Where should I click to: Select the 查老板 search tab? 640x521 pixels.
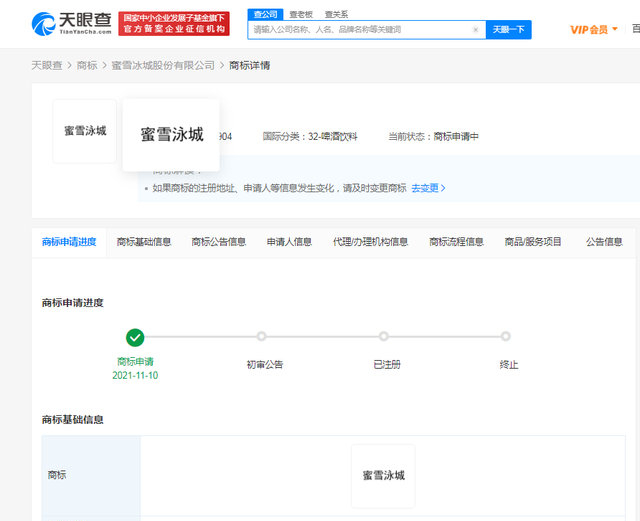301,15
